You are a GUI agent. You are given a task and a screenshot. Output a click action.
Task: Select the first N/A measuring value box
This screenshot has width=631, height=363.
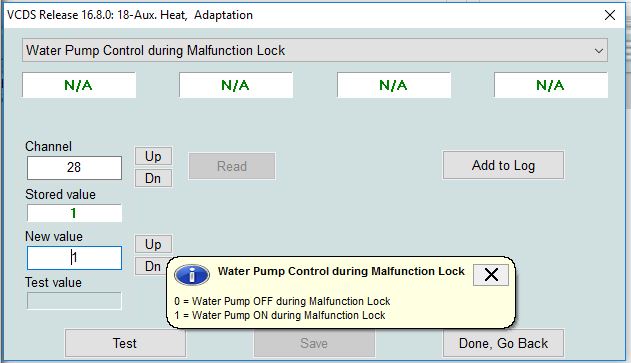[79, 85]
